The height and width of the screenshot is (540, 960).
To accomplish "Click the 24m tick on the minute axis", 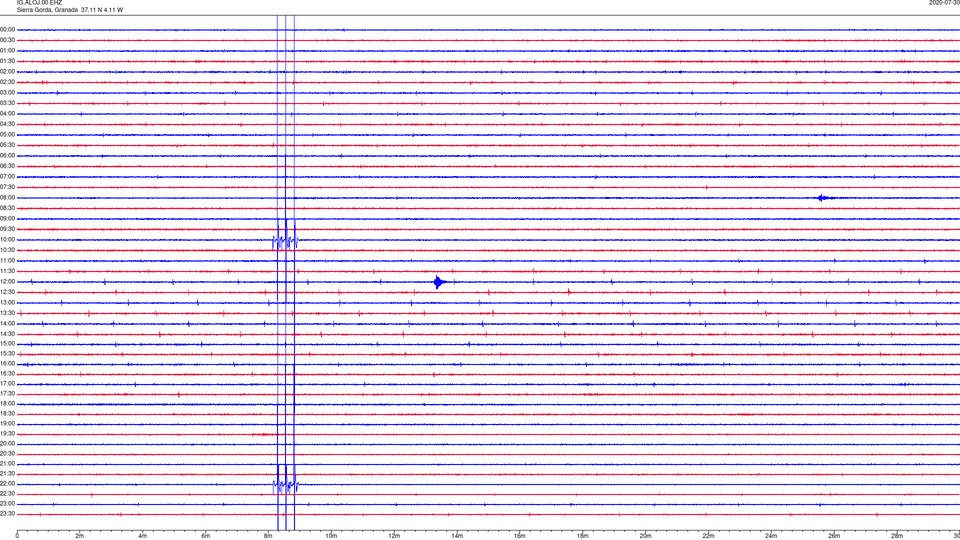I will 771,536.
